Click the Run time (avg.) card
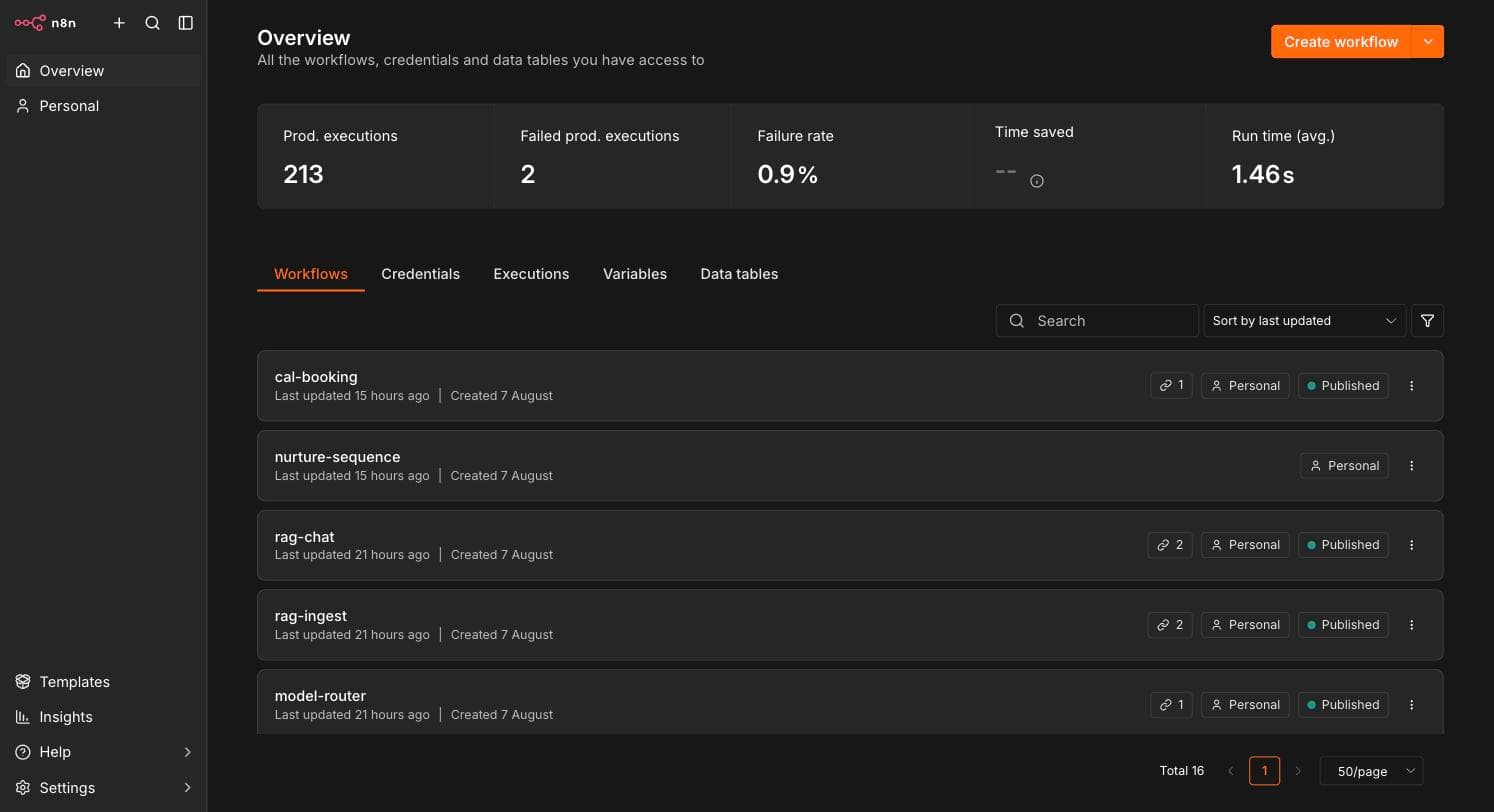Viewport: 1494px width, 812px height. tap(1325, 157)
